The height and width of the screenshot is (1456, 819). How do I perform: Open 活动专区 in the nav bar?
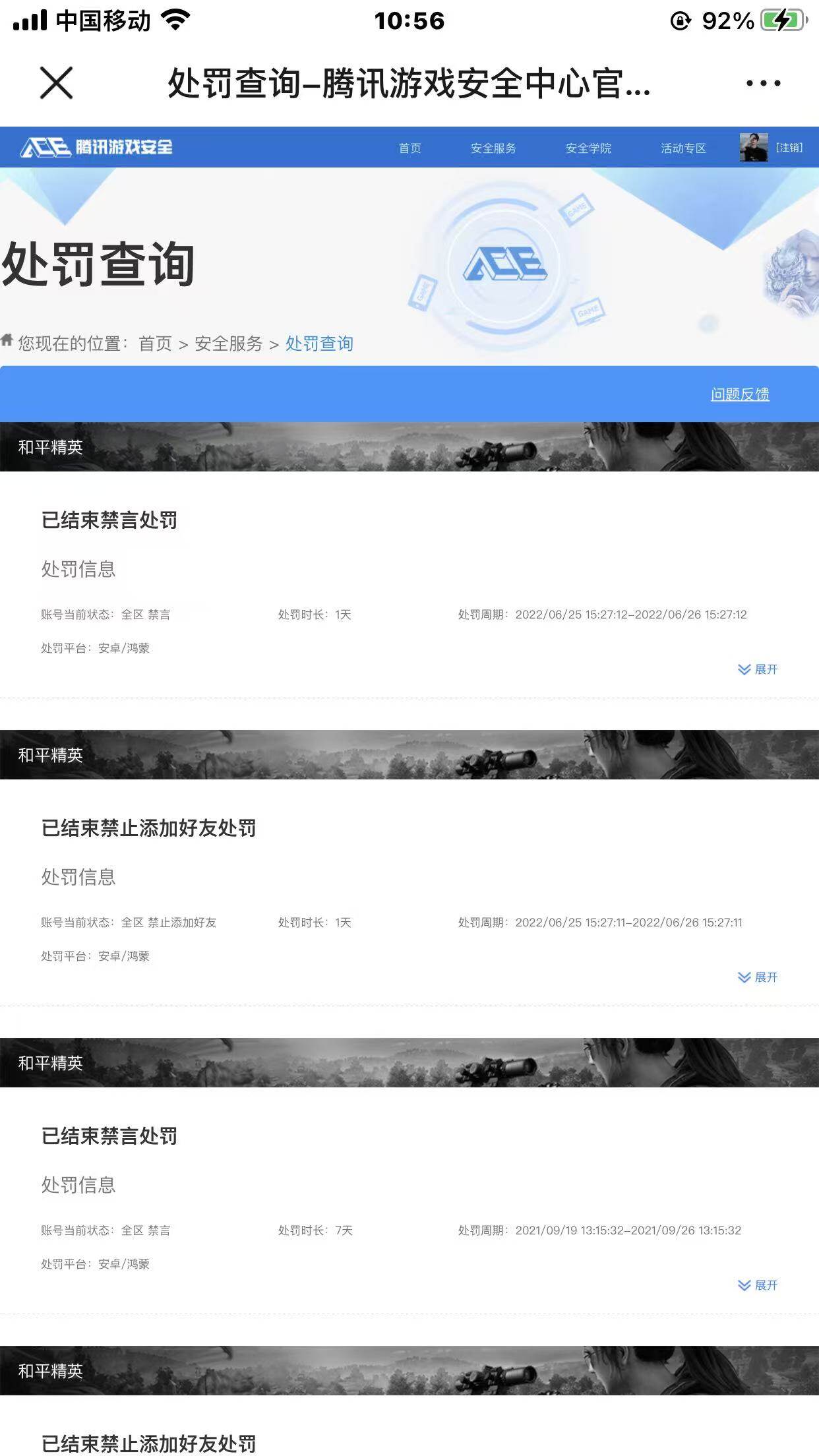683,148
